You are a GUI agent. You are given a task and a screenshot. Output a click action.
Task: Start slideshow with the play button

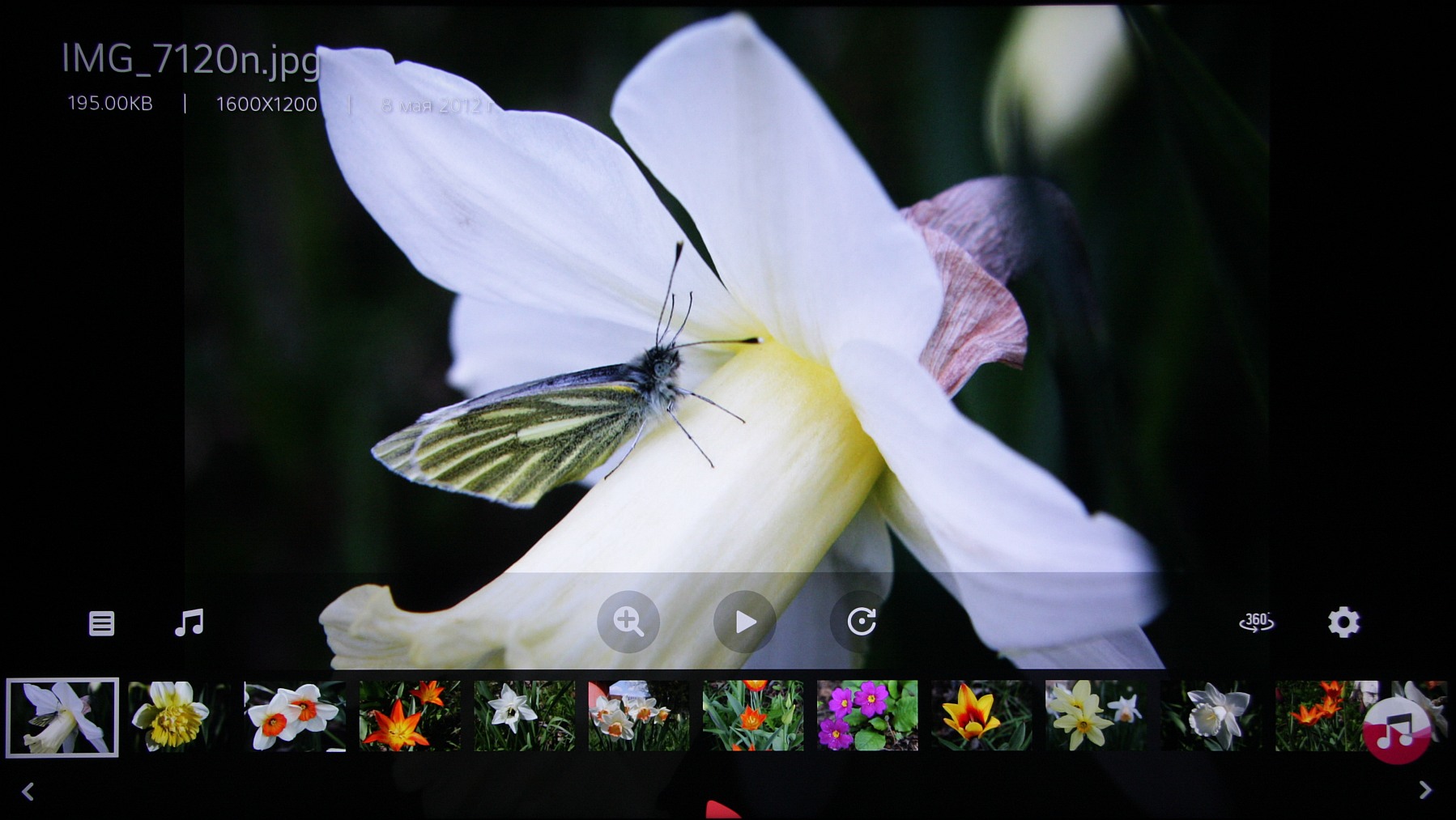(745, 622)
